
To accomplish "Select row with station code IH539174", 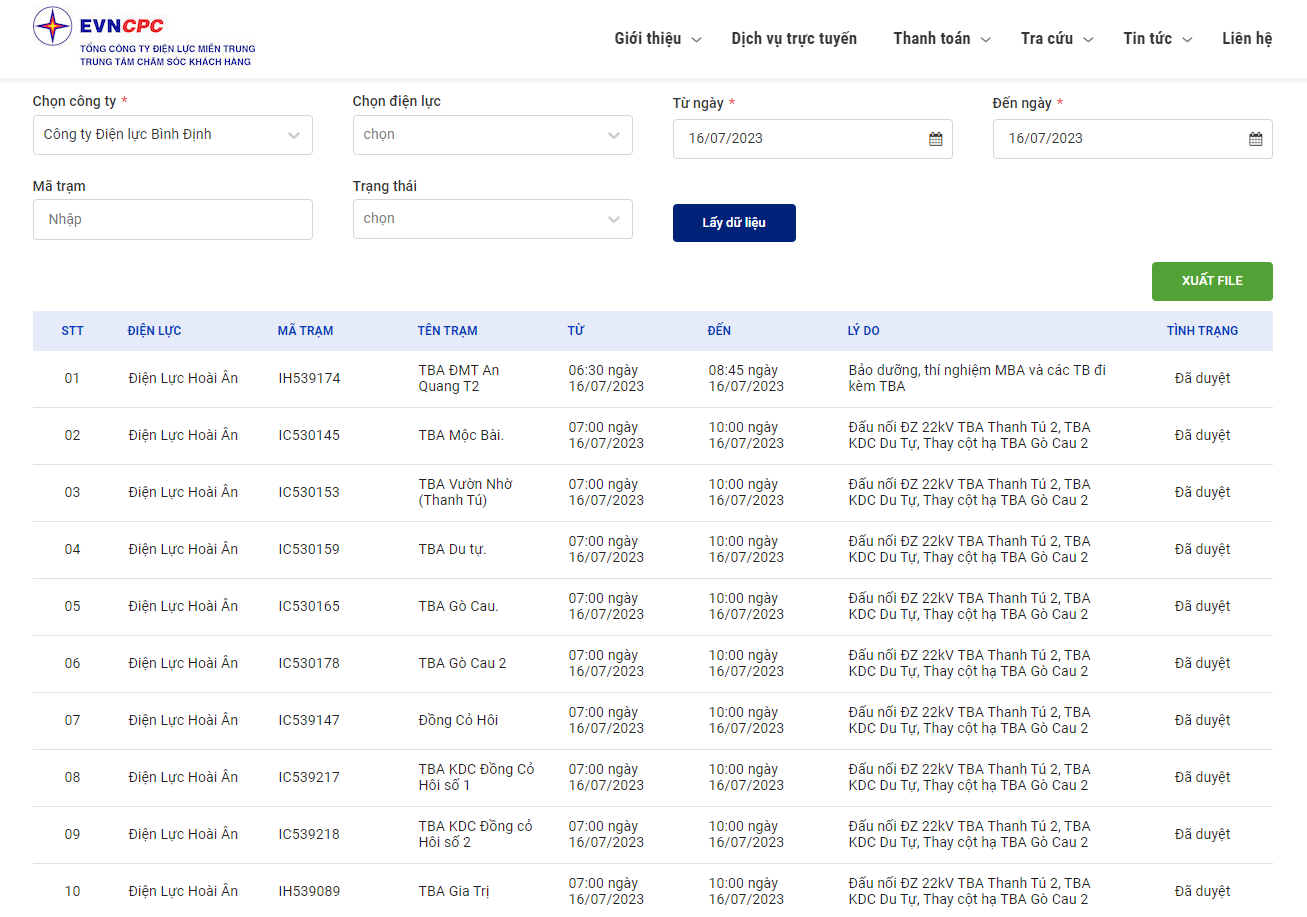I will click(x=653, y=379).
